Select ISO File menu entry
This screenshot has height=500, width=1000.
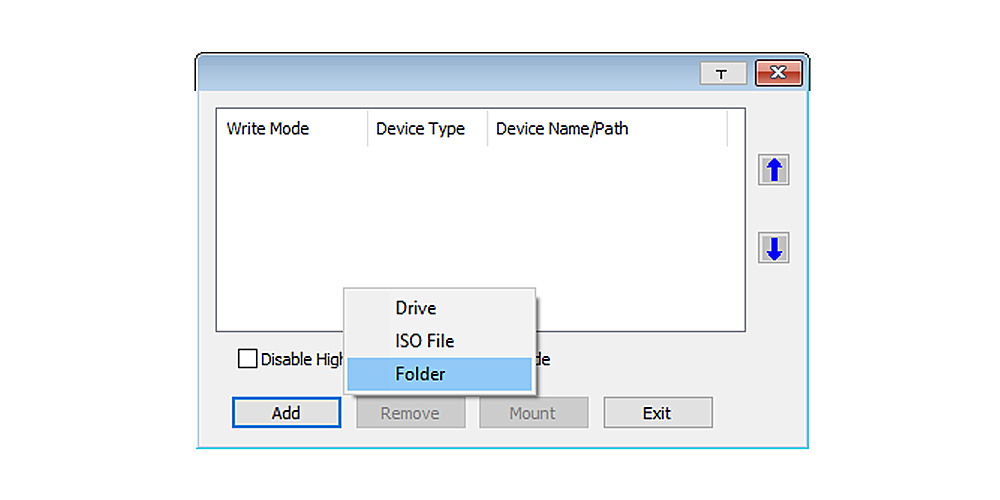425,341
